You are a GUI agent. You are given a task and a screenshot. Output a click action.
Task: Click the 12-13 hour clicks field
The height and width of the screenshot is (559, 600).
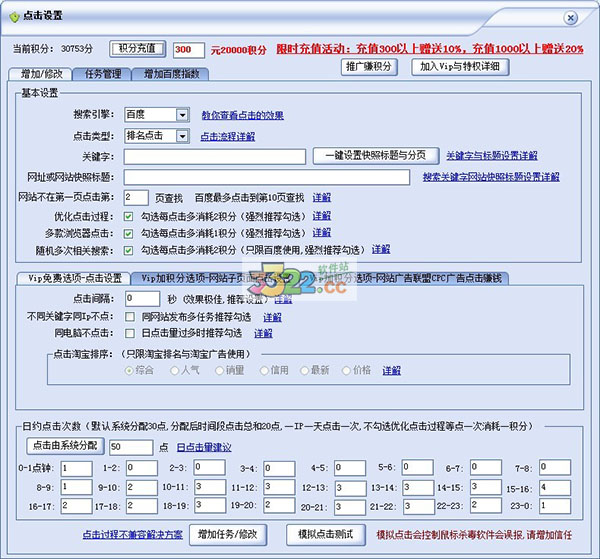pos(350,488)
